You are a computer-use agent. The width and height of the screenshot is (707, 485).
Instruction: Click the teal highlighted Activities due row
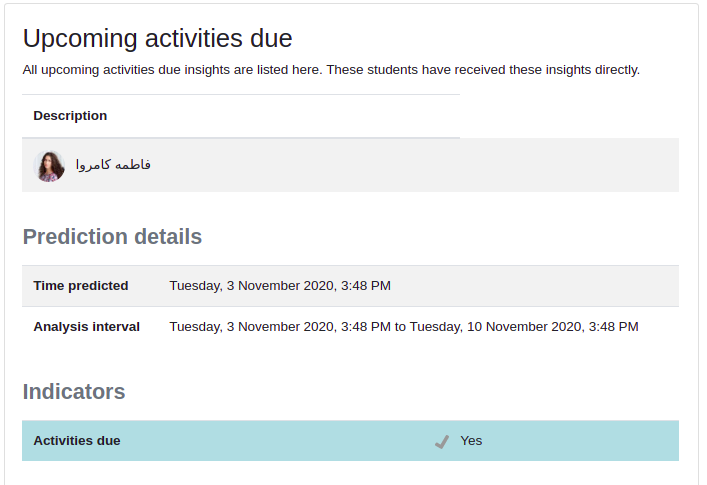point(350,441)
